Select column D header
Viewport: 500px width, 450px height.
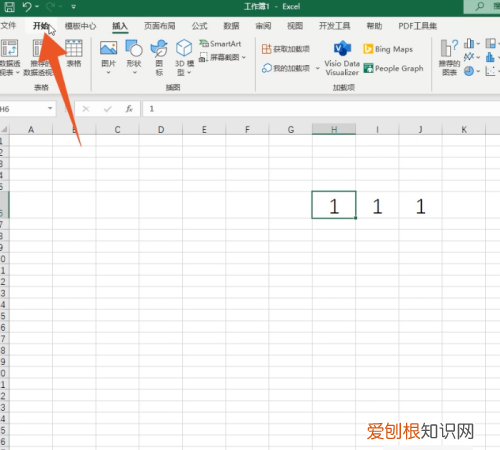(161, 129)
